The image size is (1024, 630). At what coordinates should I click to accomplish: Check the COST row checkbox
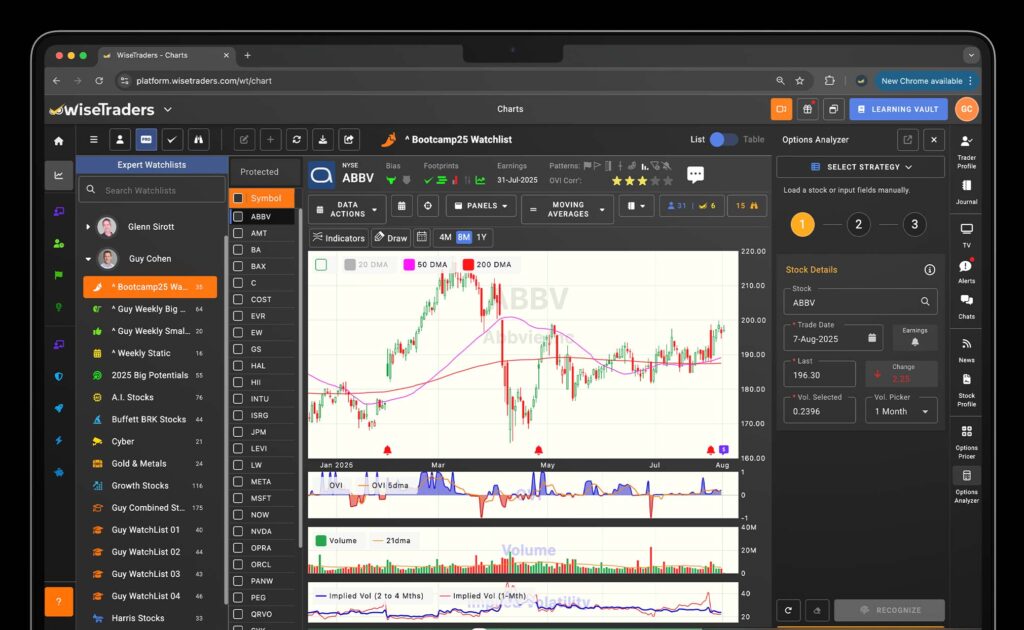tap(238, 299)
